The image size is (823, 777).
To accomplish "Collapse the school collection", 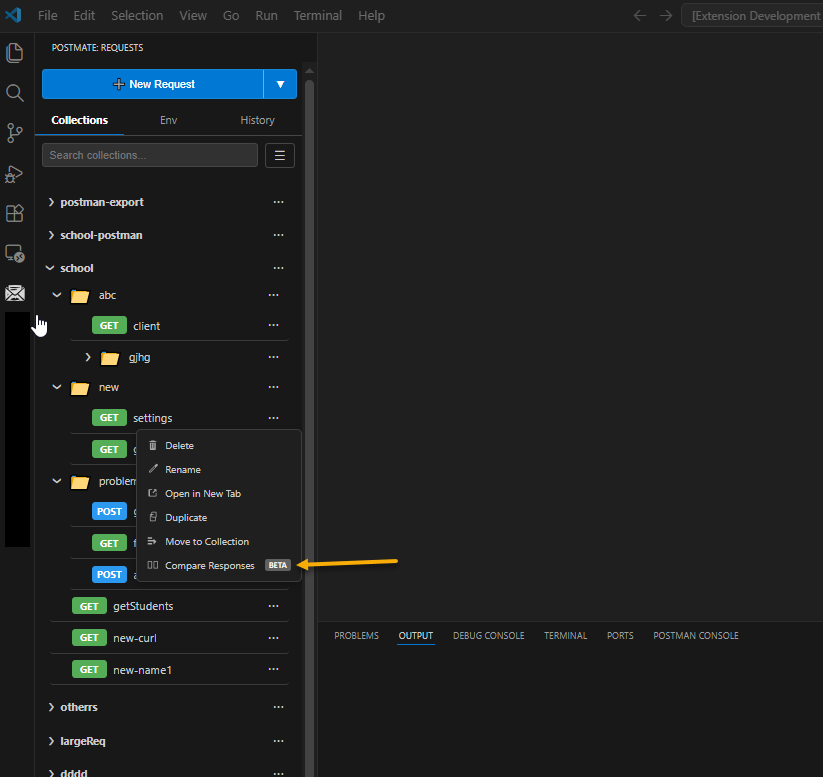I will (49, 267).
